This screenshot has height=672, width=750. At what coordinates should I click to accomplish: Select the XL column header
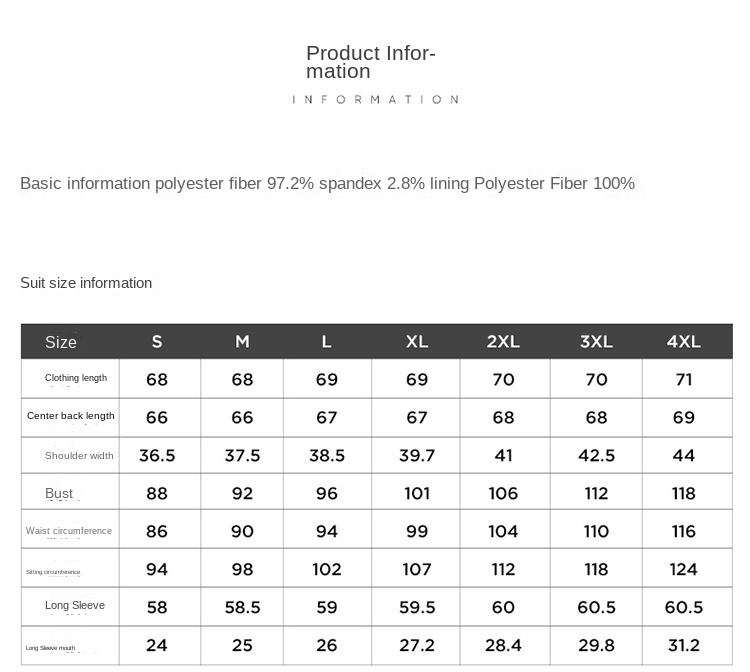417,342
